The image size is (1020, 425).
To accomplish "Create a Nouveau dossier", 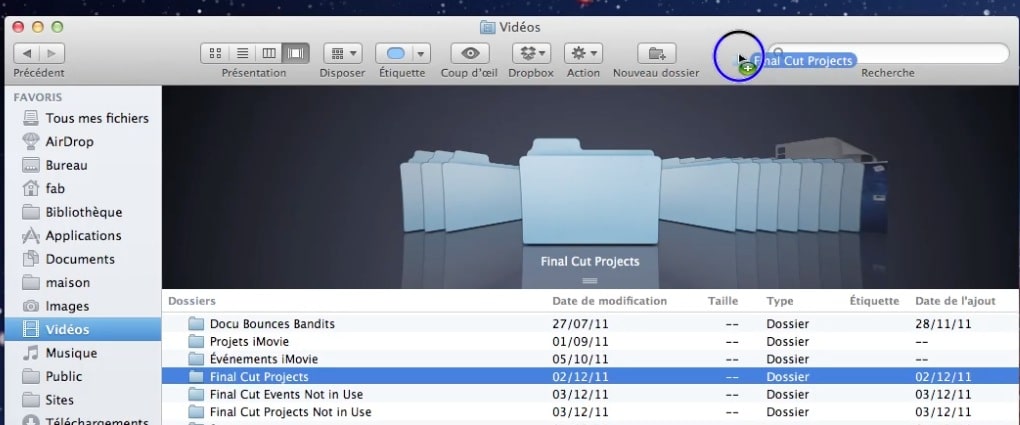I will tap(656, 53).
